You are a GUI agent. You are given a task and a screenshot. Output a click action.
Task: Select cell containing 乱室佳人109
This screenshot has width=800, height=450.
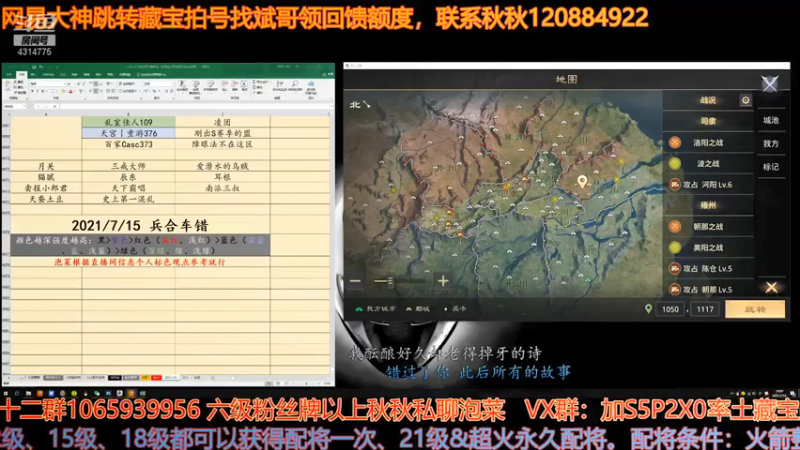(129, 122)
